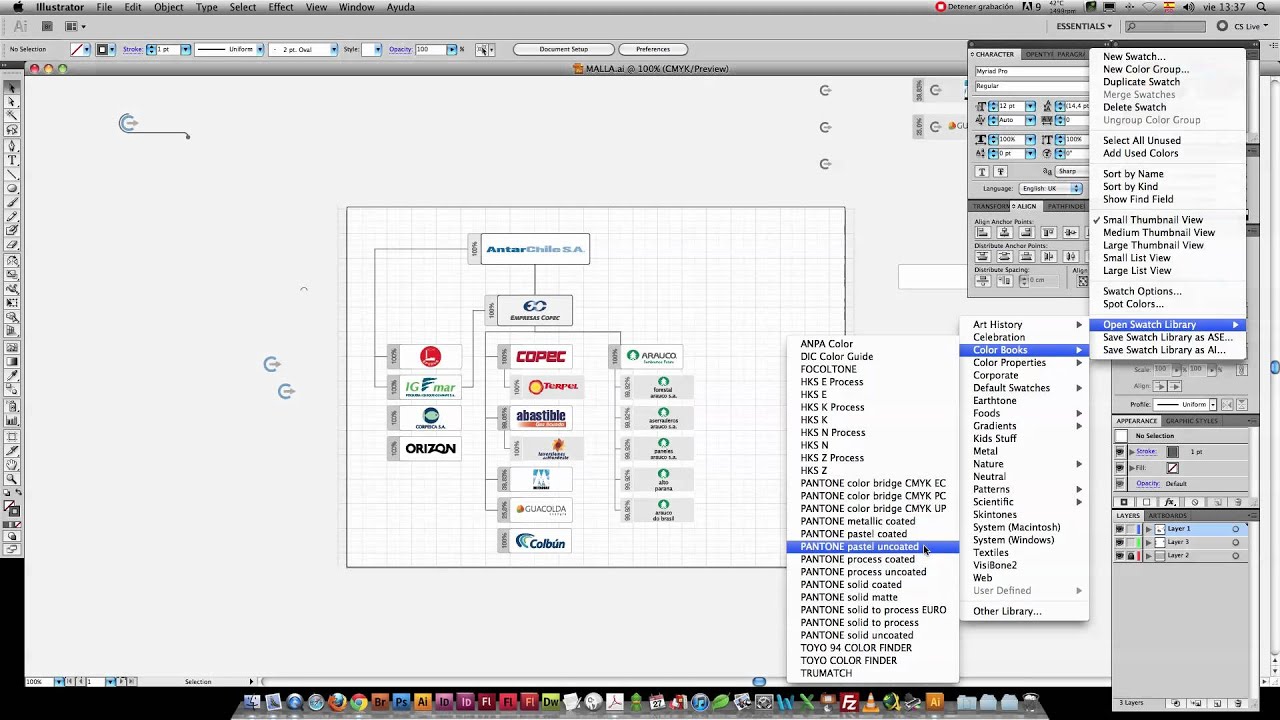The image size is (1280, 720).
Task: Choose PANTONE solid coated
Action: (851, 585)
